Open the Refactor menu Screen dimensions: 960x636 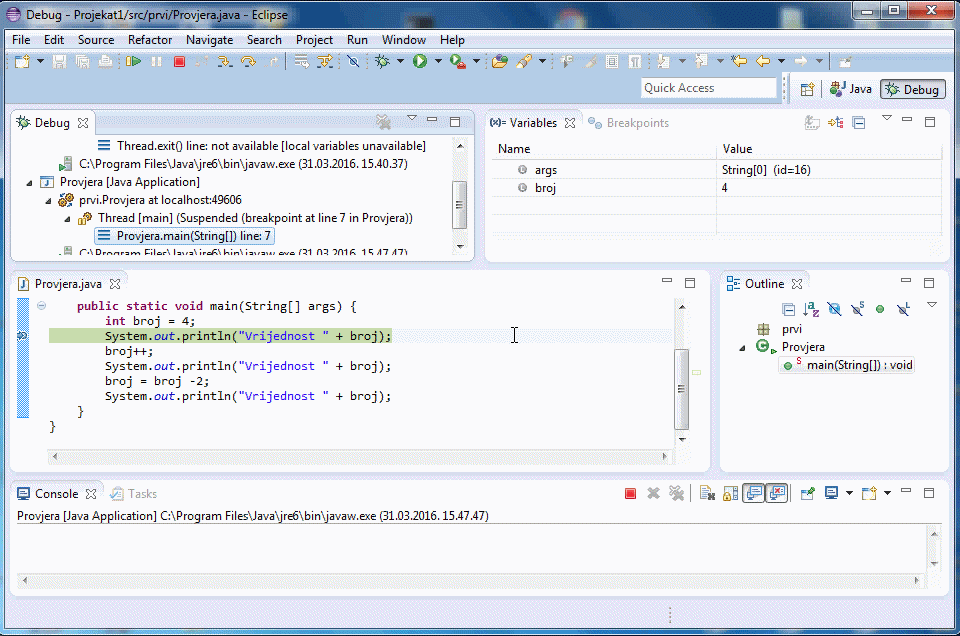point(150,40)
